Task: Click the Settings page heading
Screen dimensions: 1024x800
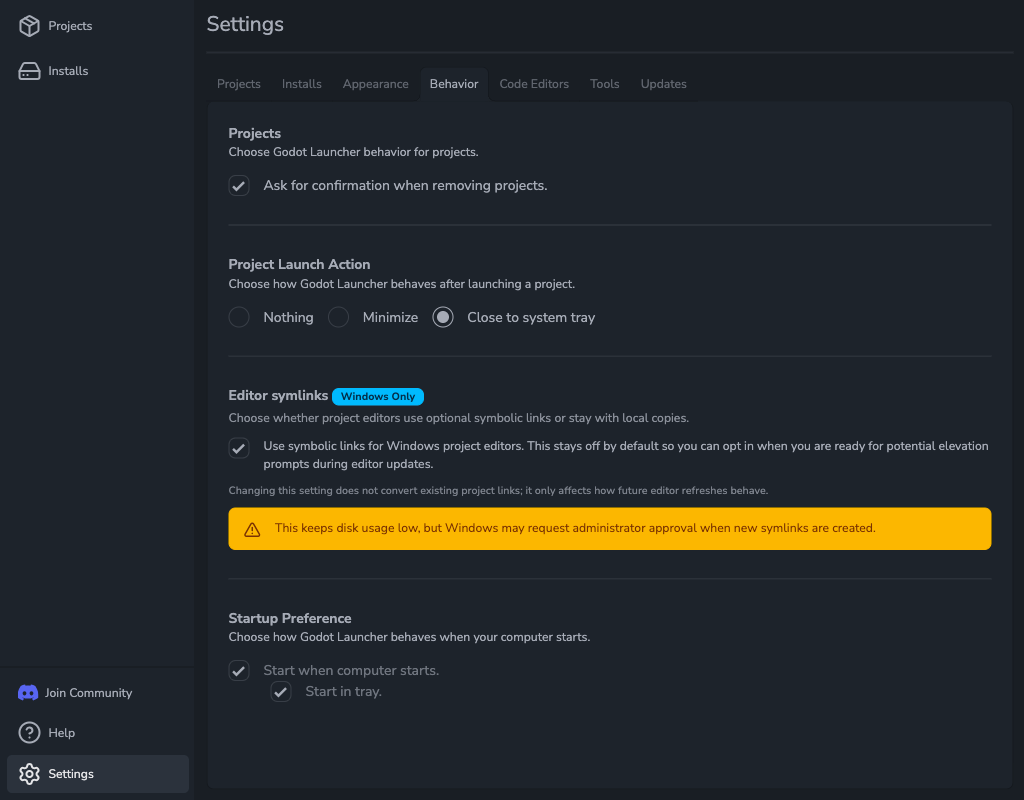Action: pos(245,24)
